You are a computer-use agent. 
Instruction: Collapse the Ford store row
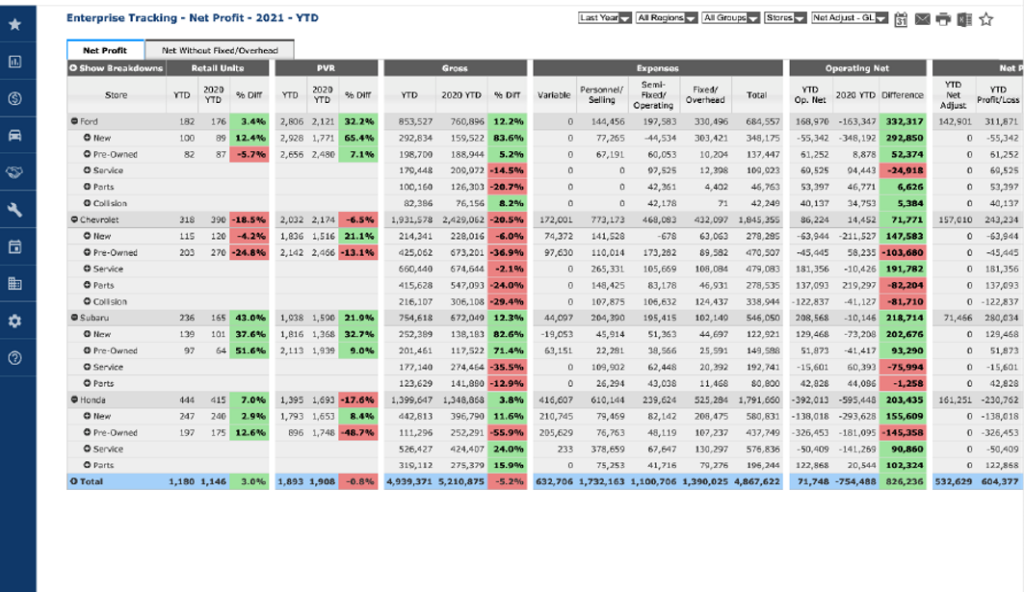click(x=74, y=122)
